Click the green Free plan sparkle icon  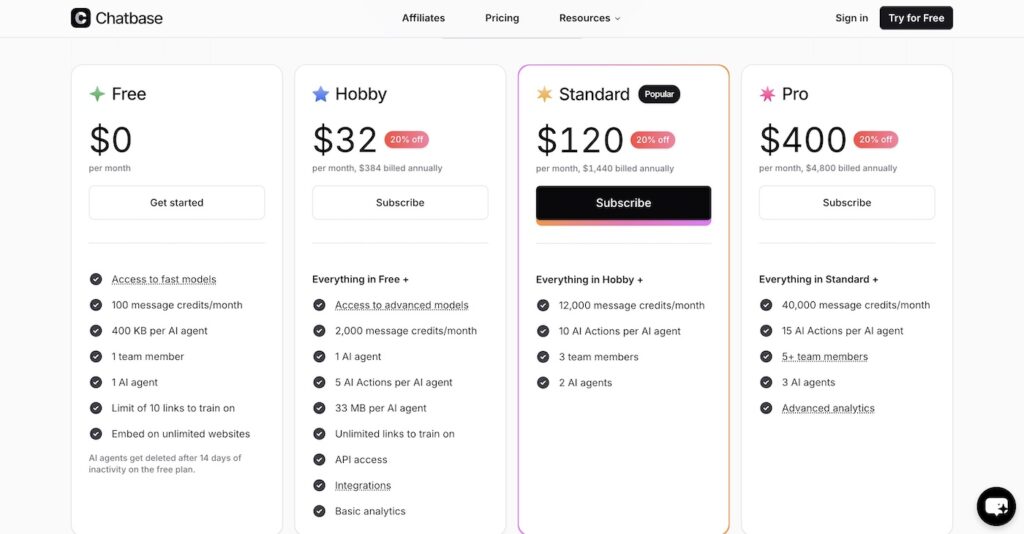click(x=97, y=94)
